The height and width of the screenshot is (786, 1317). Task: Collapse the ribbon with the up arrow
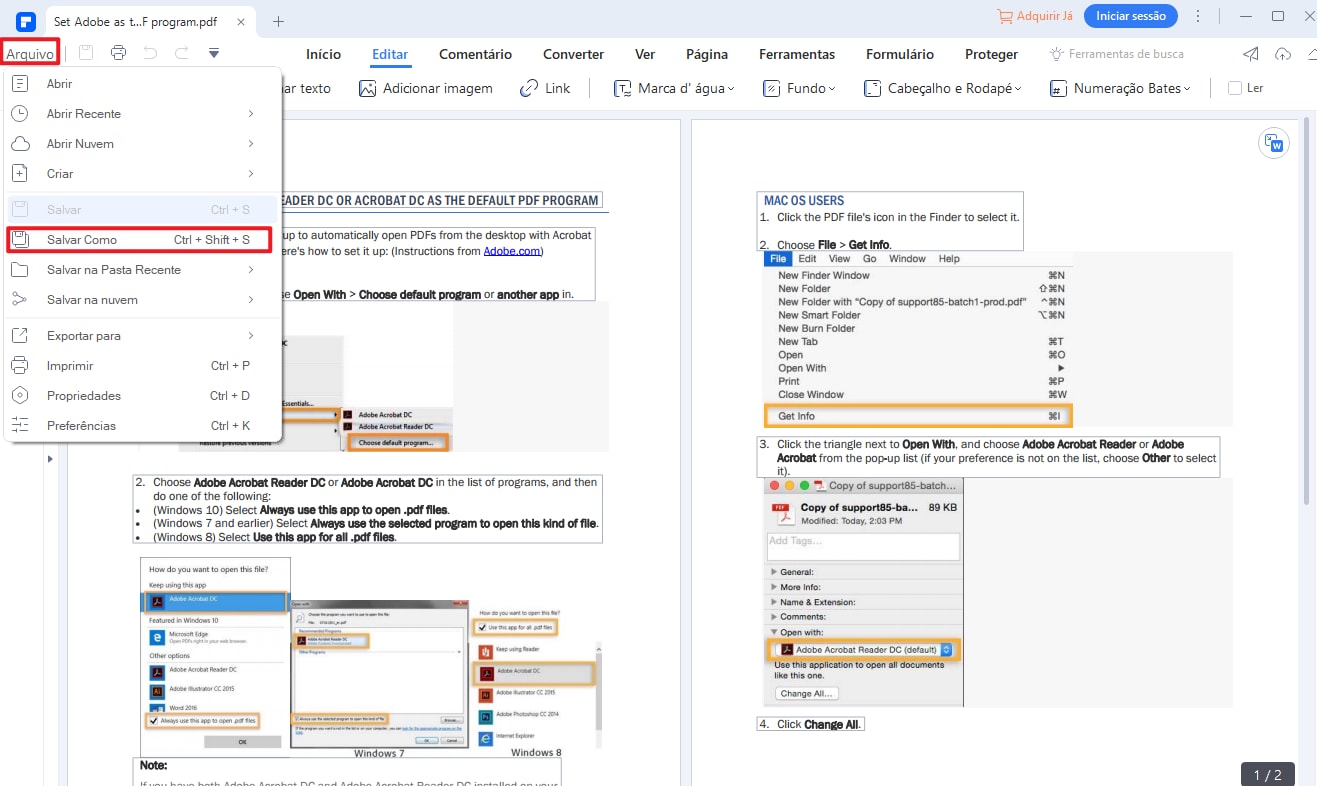[1311, 55]
